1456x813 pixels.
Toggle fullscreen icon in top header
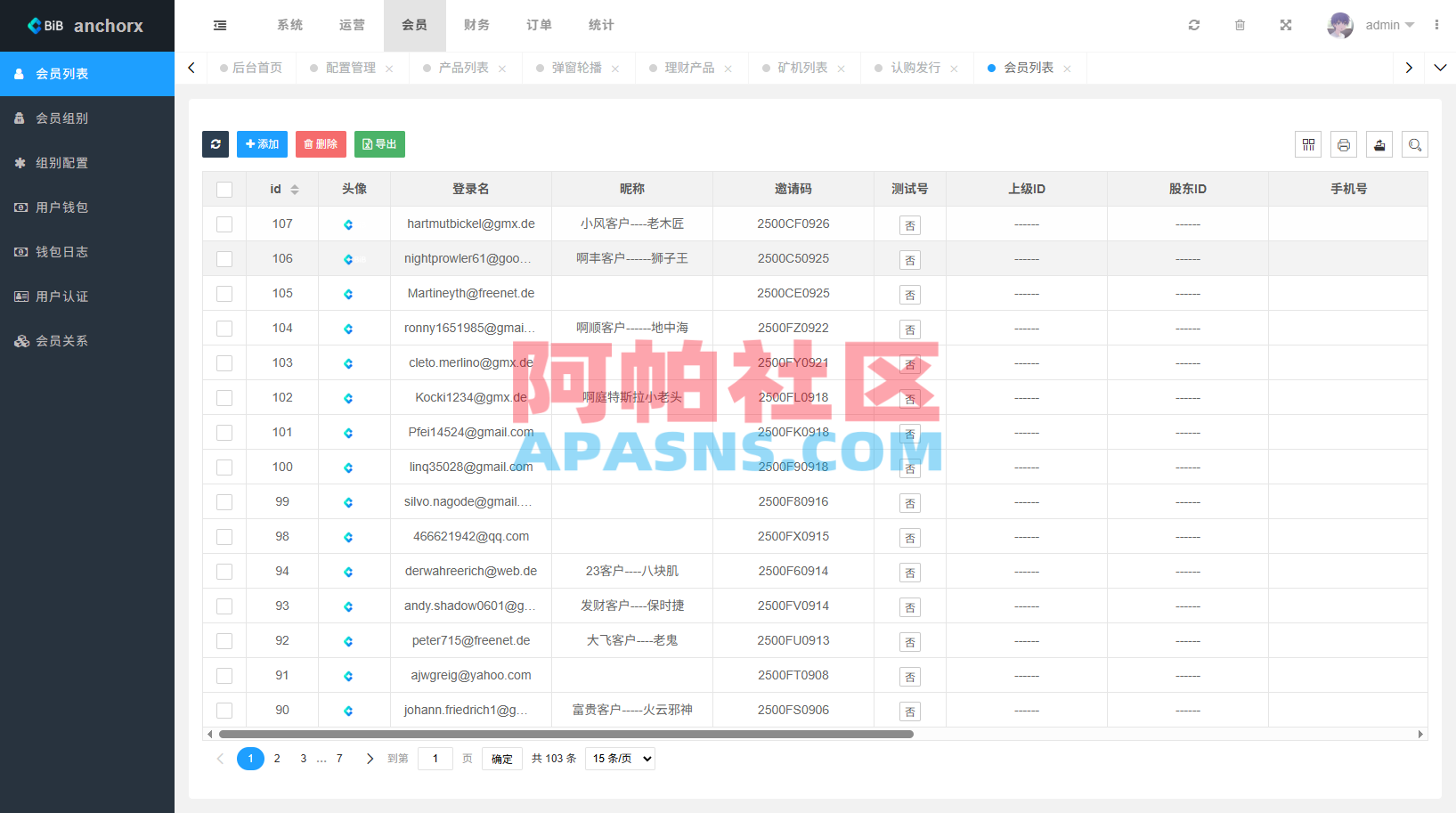(x=1286, y=25)
